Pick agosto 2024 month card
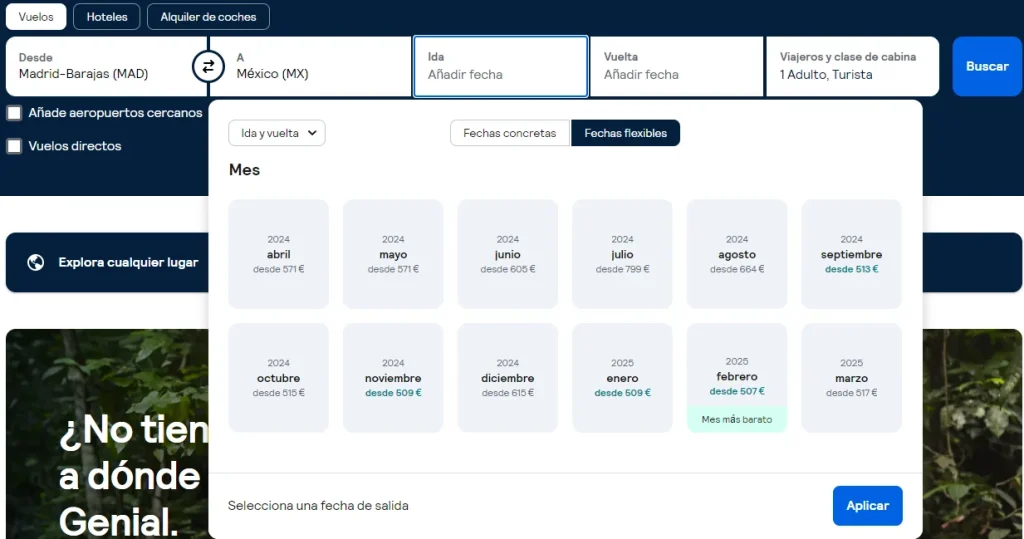This screenshot has width=1024, height=539. [737, 254]
